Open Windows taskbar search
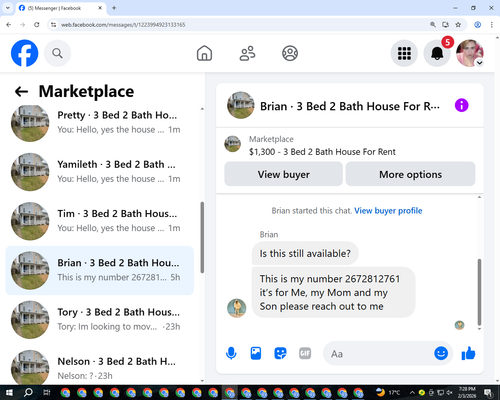This screenshot has height=400, width=500. click(x=28, y=392)
